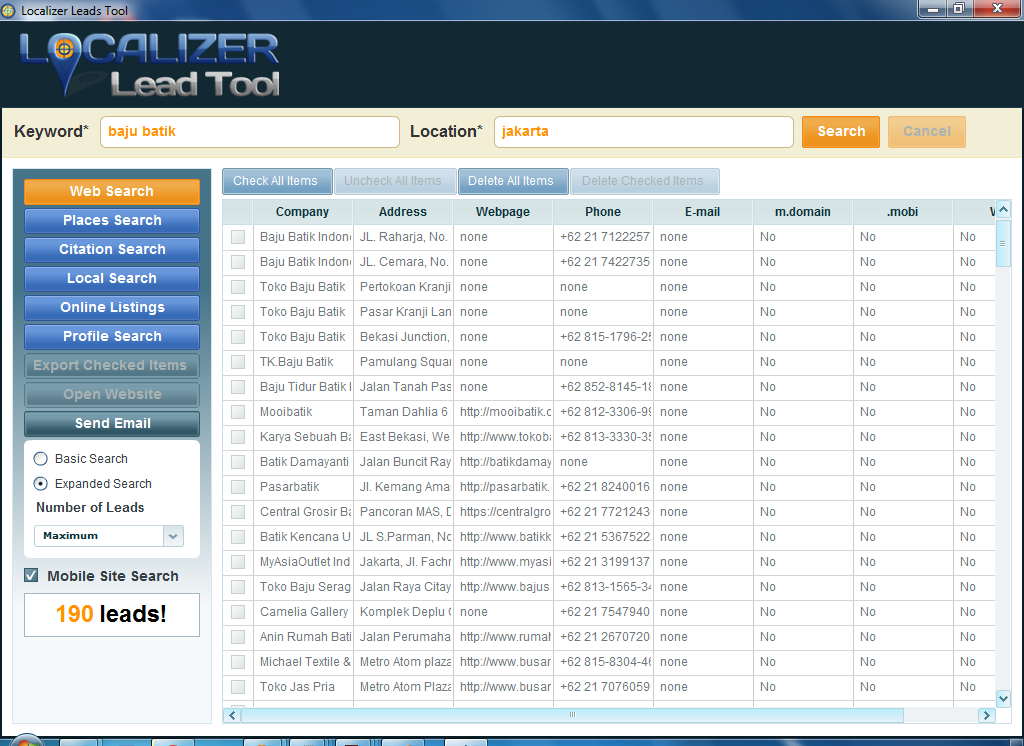Click the Open Website button
Viewport: 1024px width, 746px height.
point(112,395)
